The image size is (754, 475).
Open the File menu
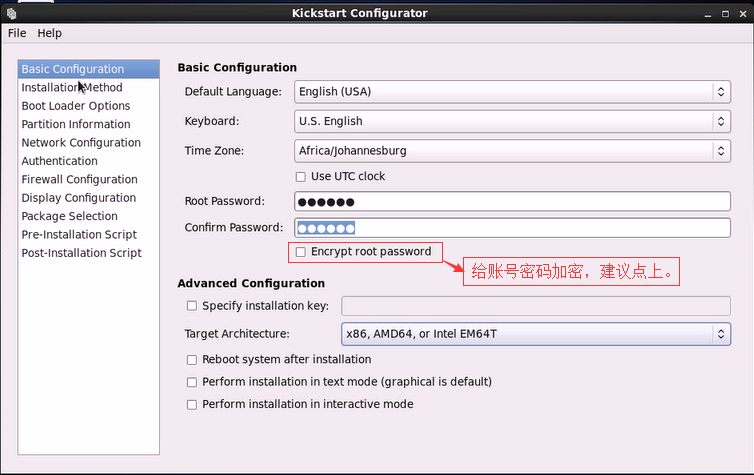point(17,33)
